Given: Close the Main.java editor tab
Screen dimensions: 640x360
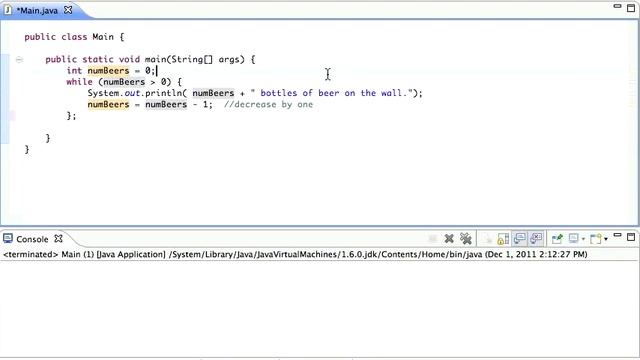Looking at the screenshot, I should 68,10.
